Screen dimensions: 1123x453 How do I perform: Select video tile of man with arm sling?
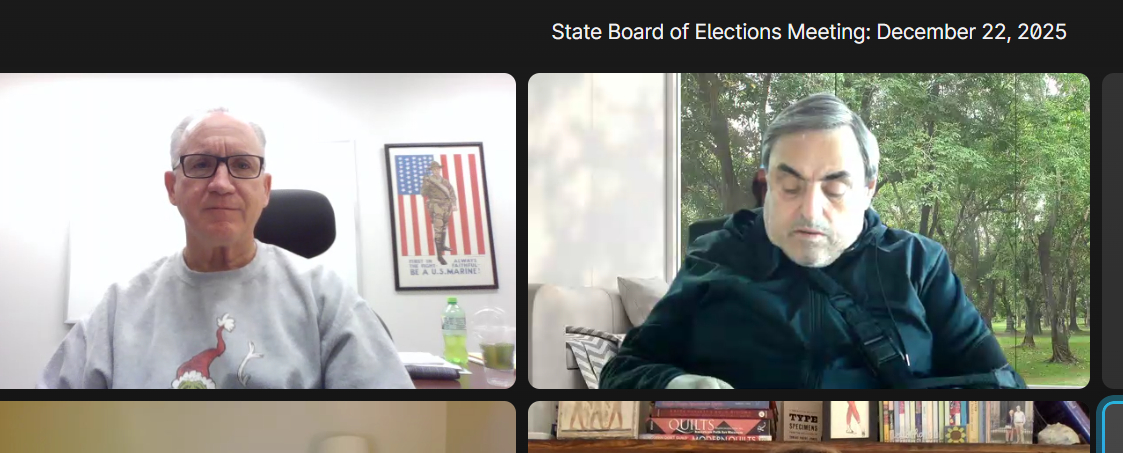809,230
